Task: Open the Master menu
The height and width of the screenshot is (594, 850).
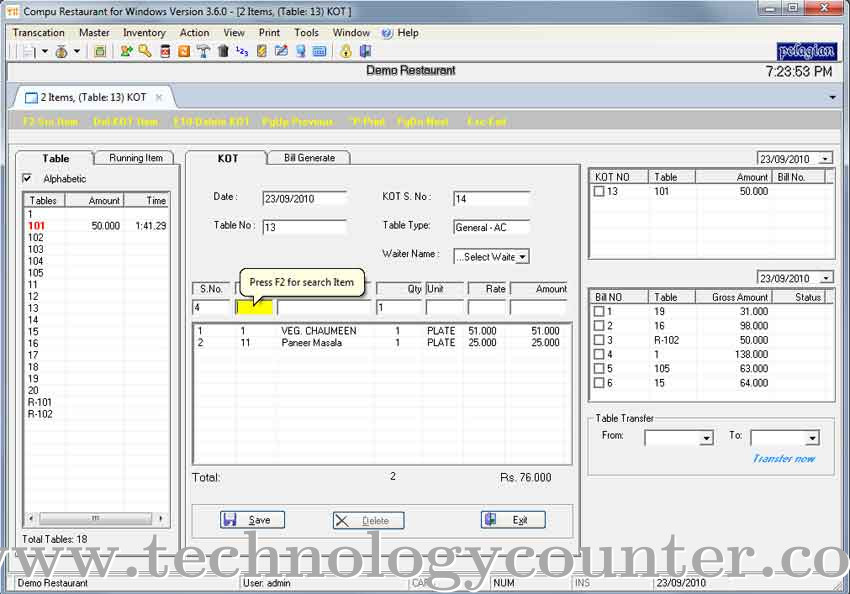Action: point(94,33)
